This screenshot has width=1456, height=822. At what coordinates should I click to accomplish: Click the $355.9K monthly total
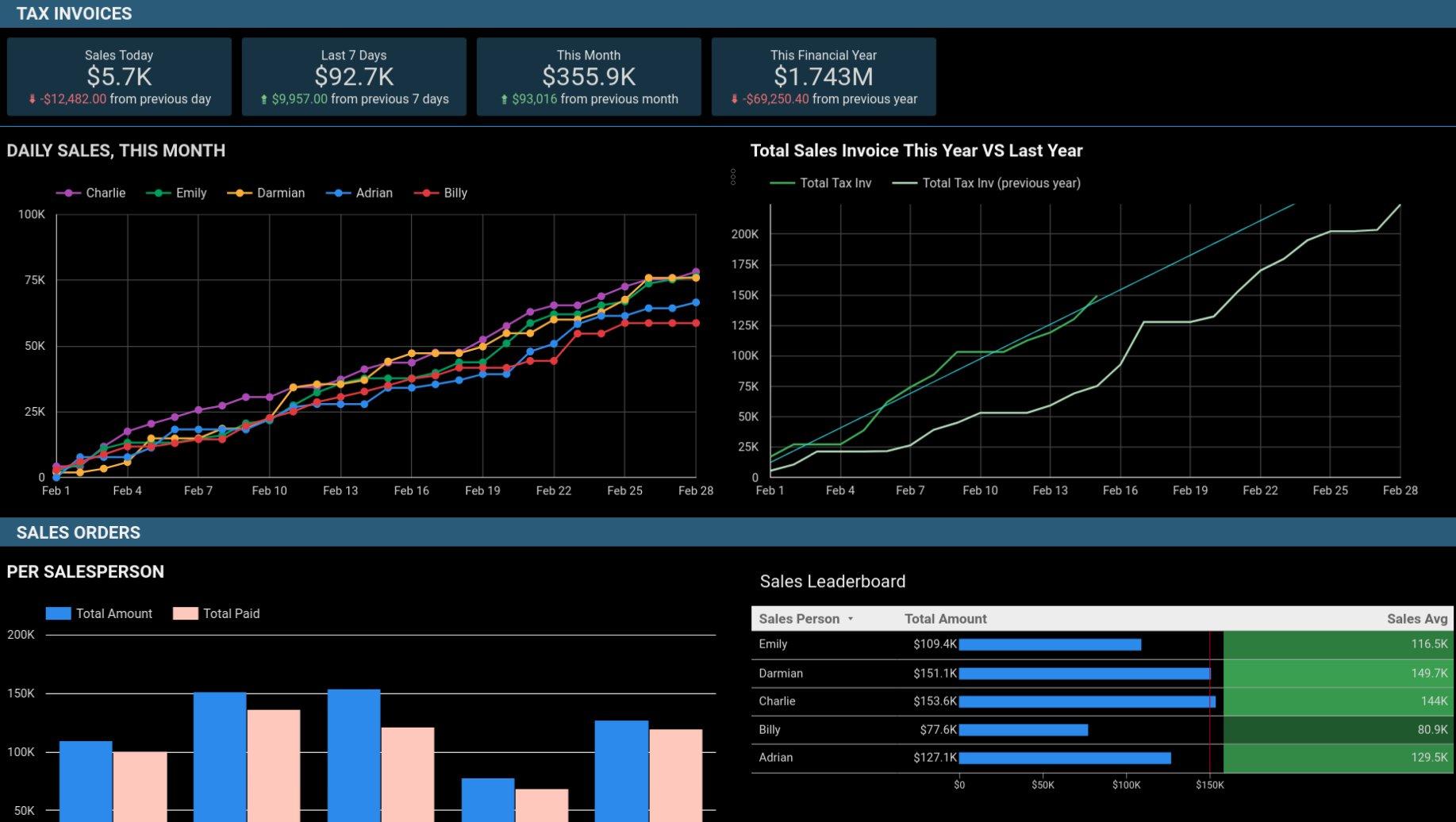[589, 77]
